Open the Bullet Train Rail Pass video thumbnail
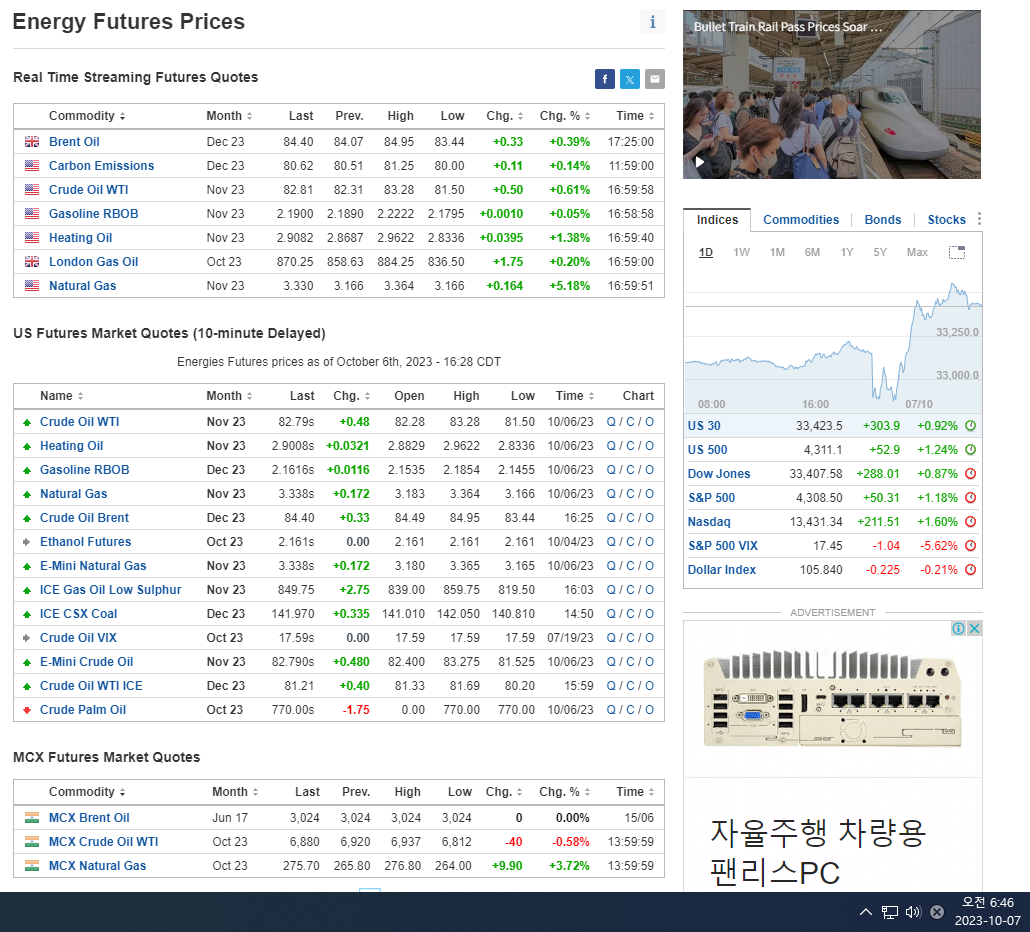Viewport: 1030px width, 932px height. coord(832,95)
